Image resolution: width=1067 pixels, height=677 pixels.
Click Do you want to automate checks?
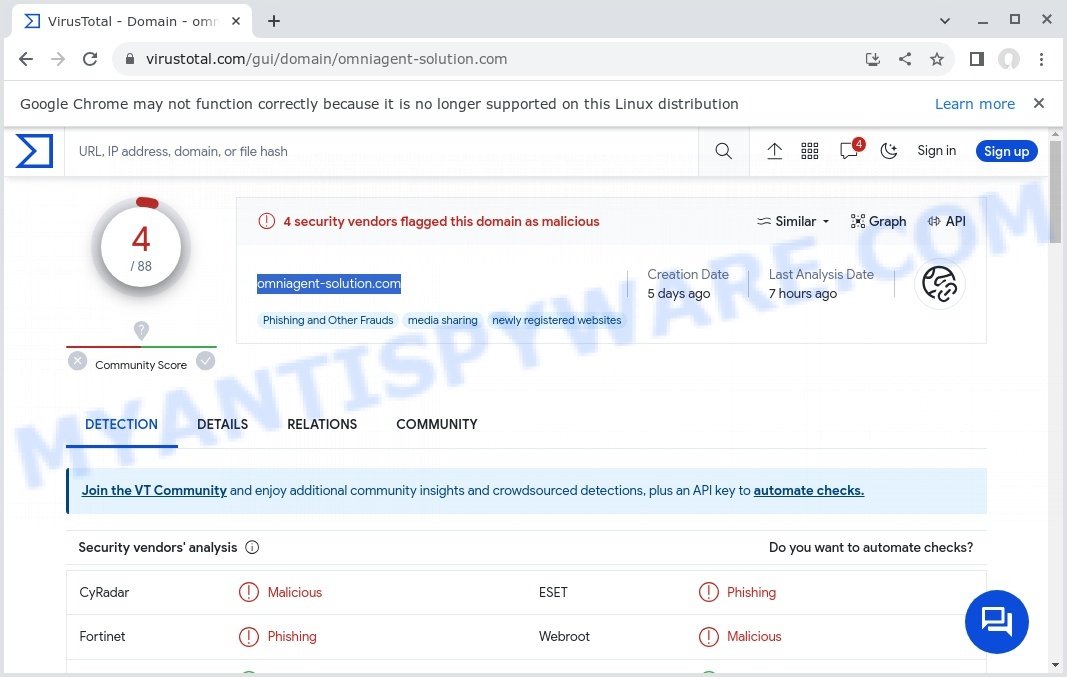(x=870, y=547)
